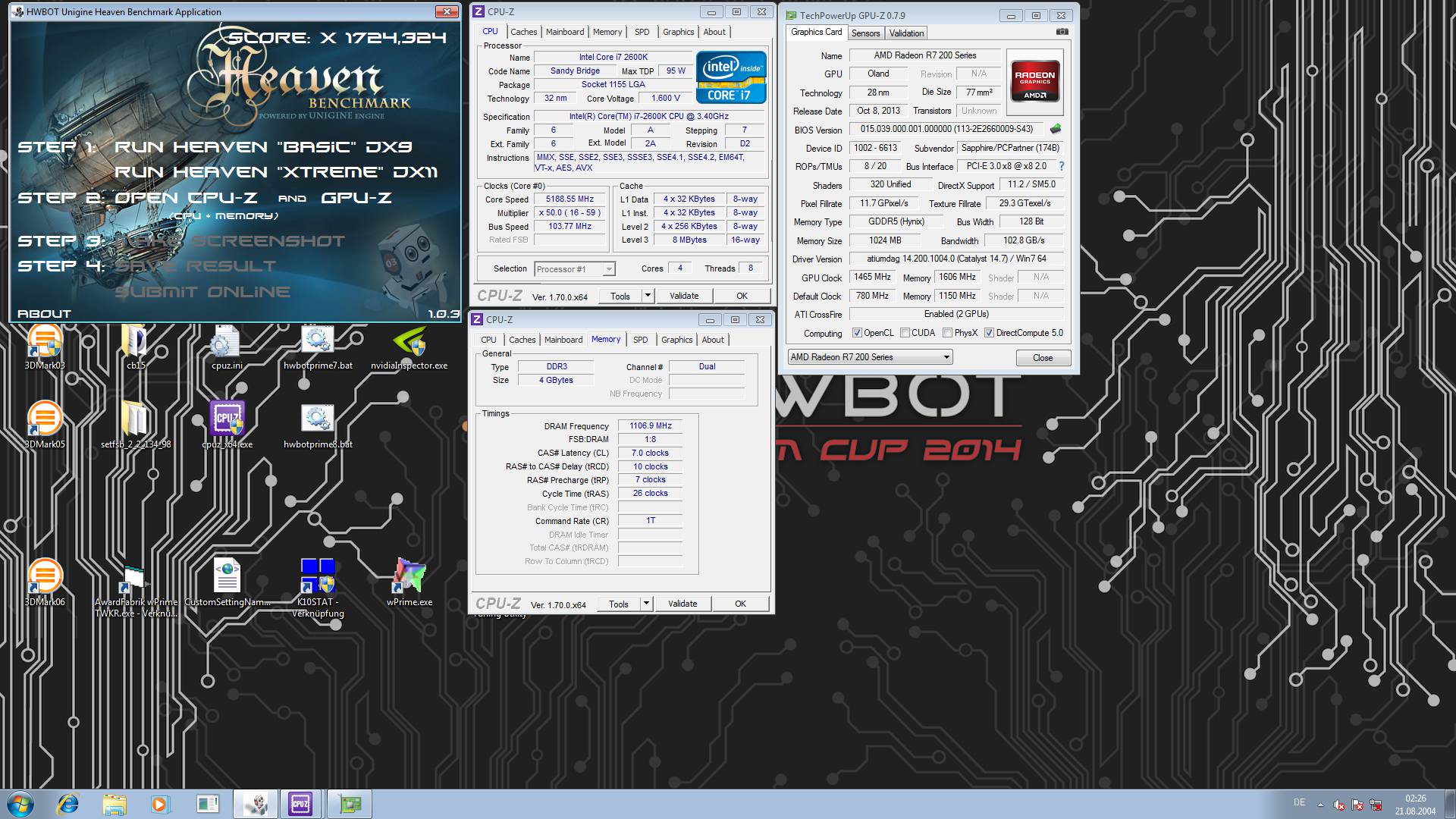
Task: Open AwardFabrik wPrime TWKR shortcut
Action: point(136,589)
